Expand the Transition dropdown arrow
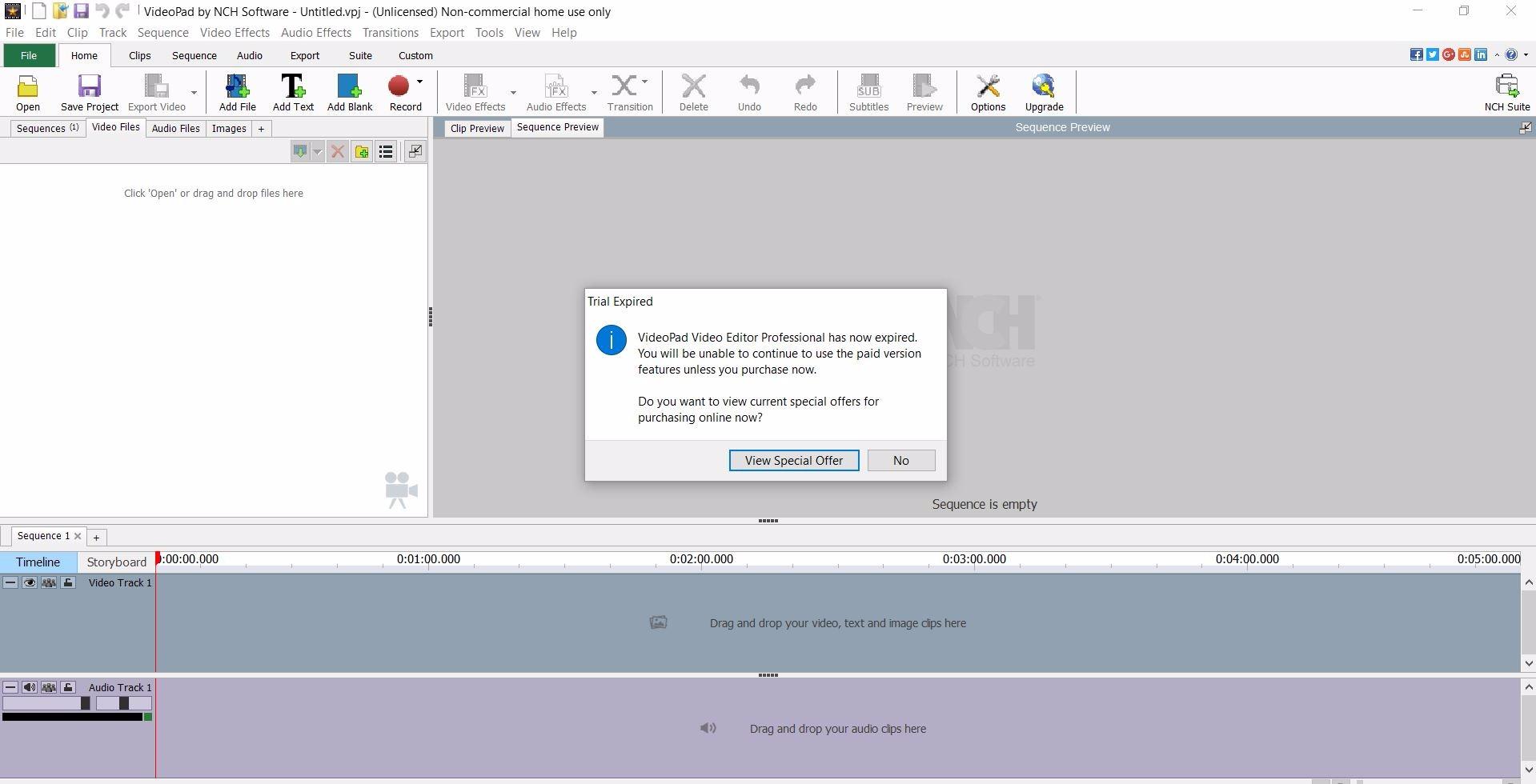The width and height of the screenshot is (1536, 784). (x=644, y=82)
